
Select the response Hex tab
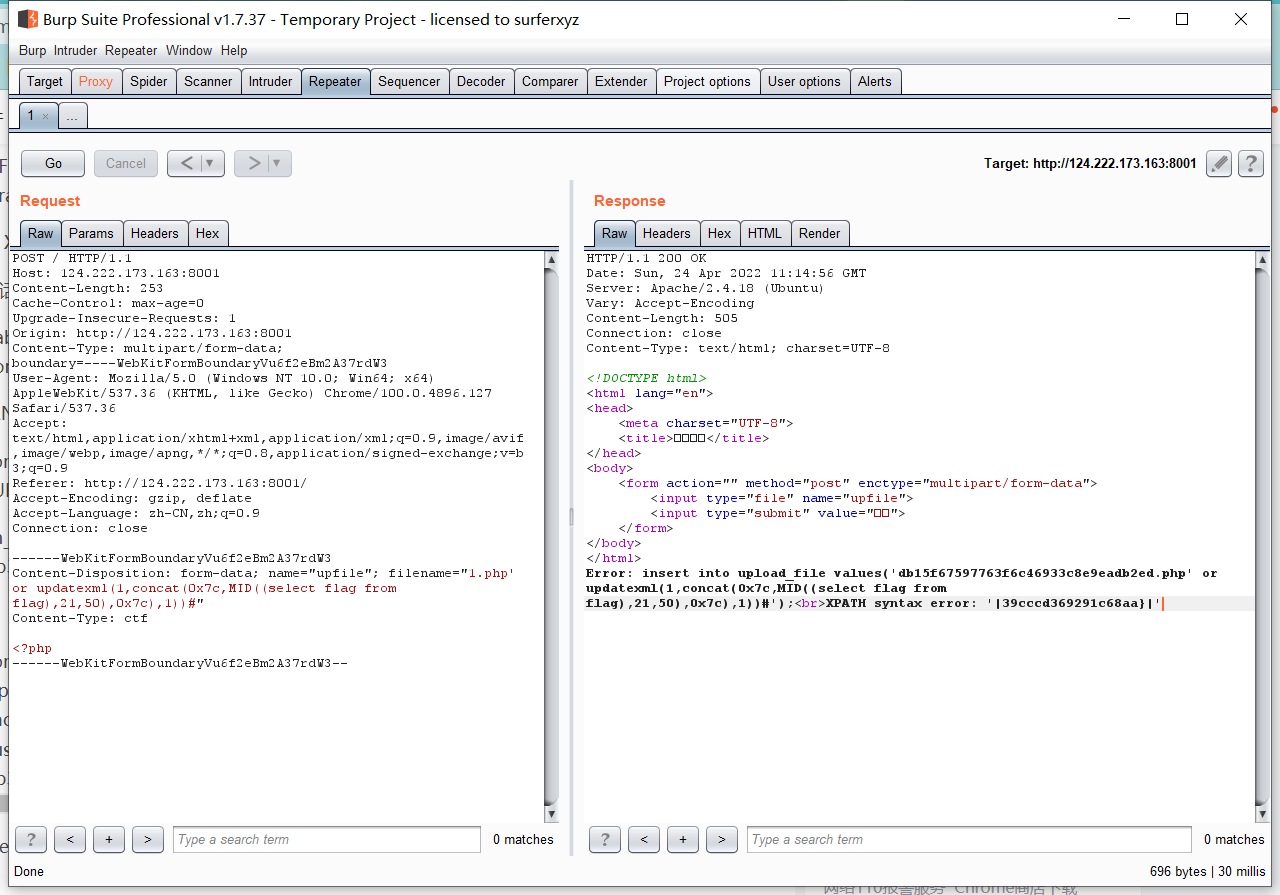[720, 233]
